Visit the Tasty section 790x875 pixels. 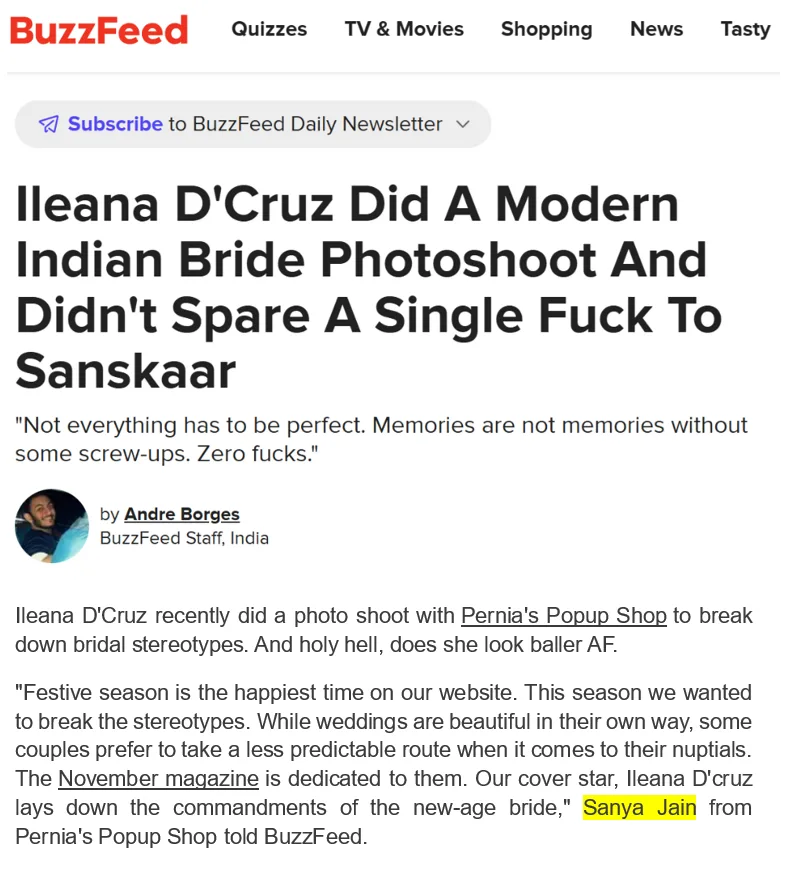(745, 29)
